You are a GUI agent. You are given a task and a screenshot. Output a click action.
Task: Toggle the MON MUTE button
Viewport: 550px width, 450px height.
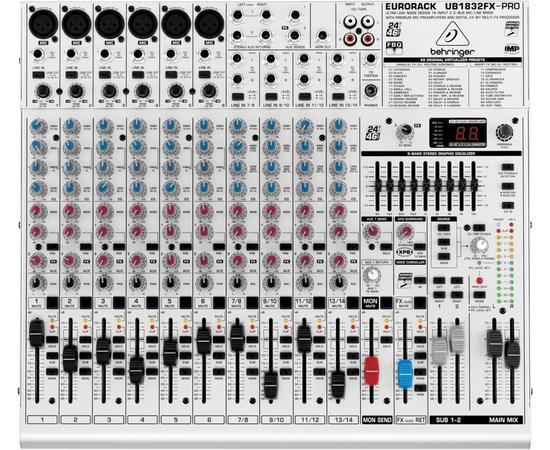click(x=386, y=302)
